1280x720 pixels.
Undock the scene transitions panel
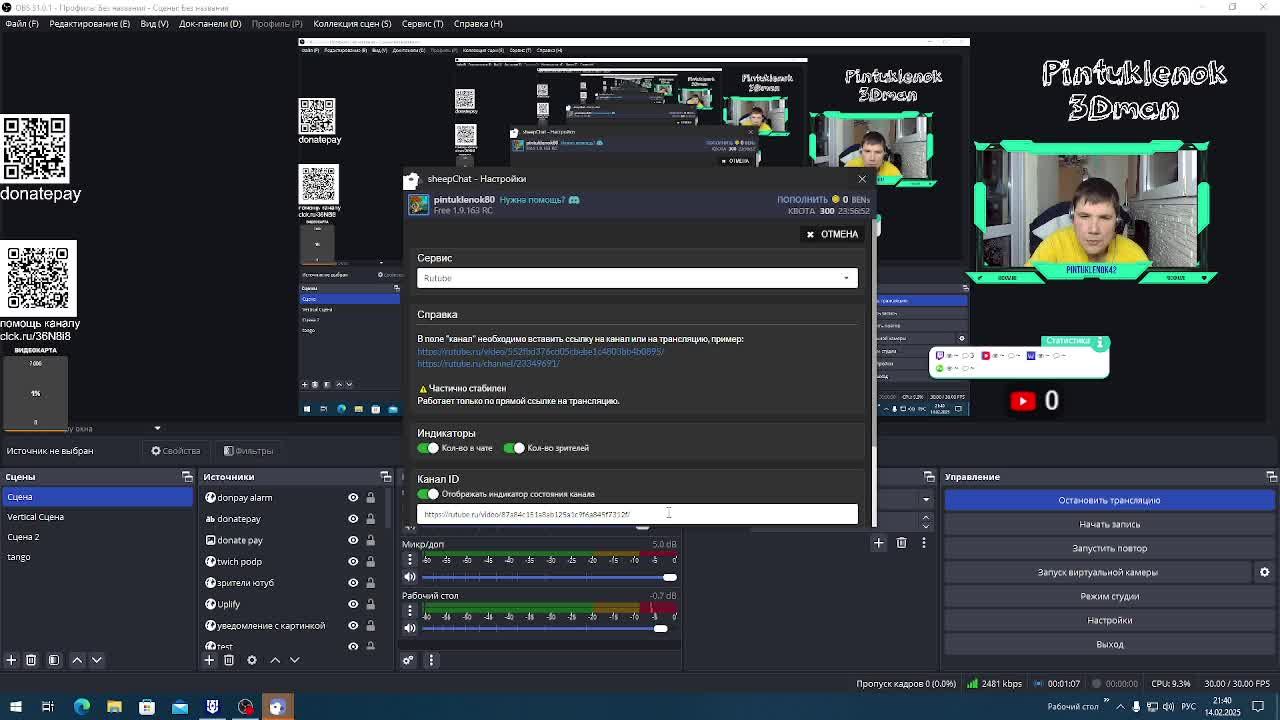pos(929,477)
